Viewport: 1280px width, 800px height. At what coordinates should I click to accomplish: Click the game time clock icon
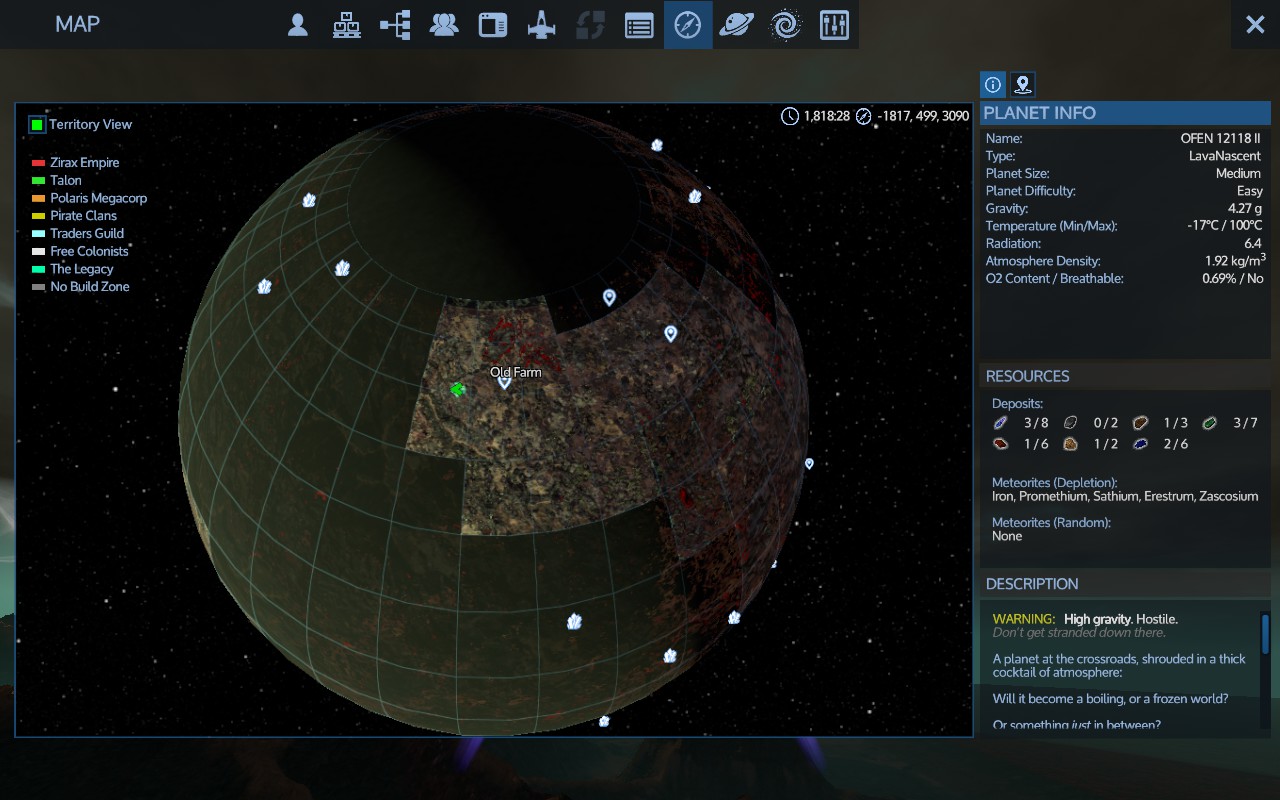[790, 116]
